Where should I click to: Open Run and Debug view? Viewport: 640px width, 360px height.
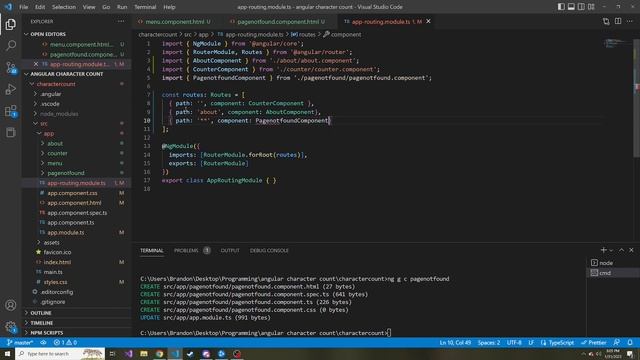click(x=11, y=89)
